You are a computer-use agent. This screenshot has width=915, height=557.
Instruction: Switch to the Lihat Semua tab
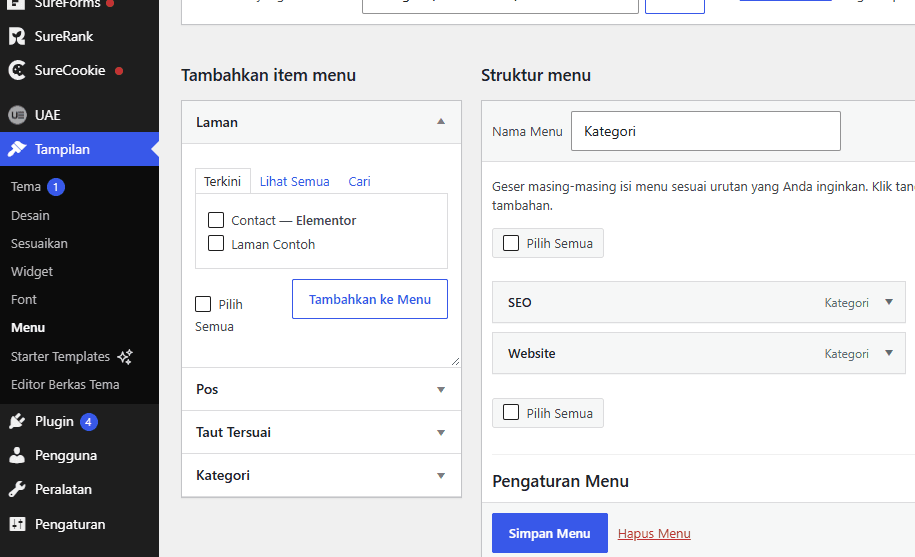tap(295, 181)
